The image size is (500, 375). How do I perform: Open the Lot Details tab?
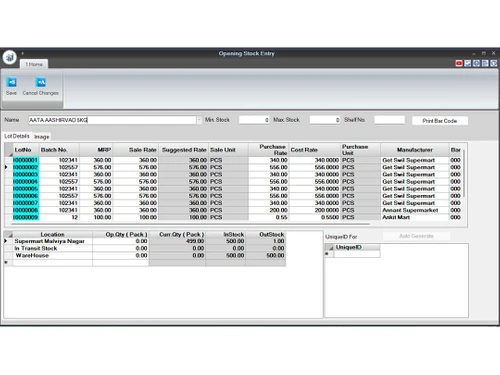pos(17,136)
